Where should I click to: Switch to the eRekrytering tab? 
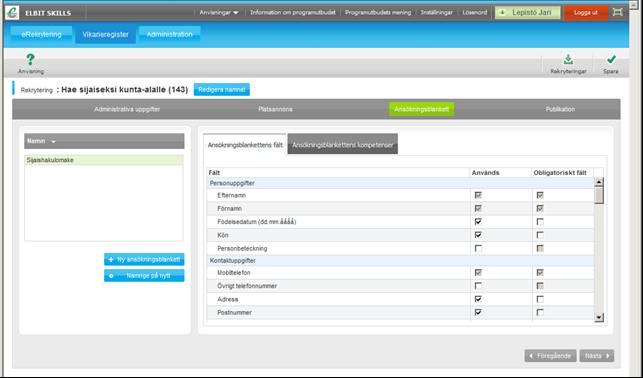click(x=41, y=34)
